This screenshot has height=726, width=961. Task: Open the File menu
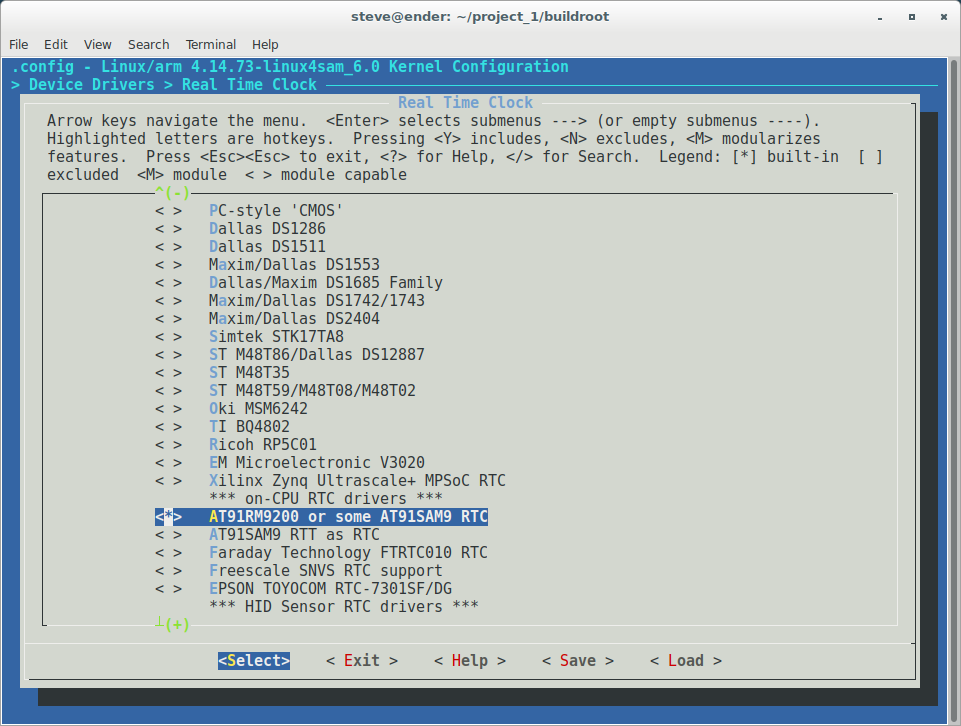(x=18, y=44)
